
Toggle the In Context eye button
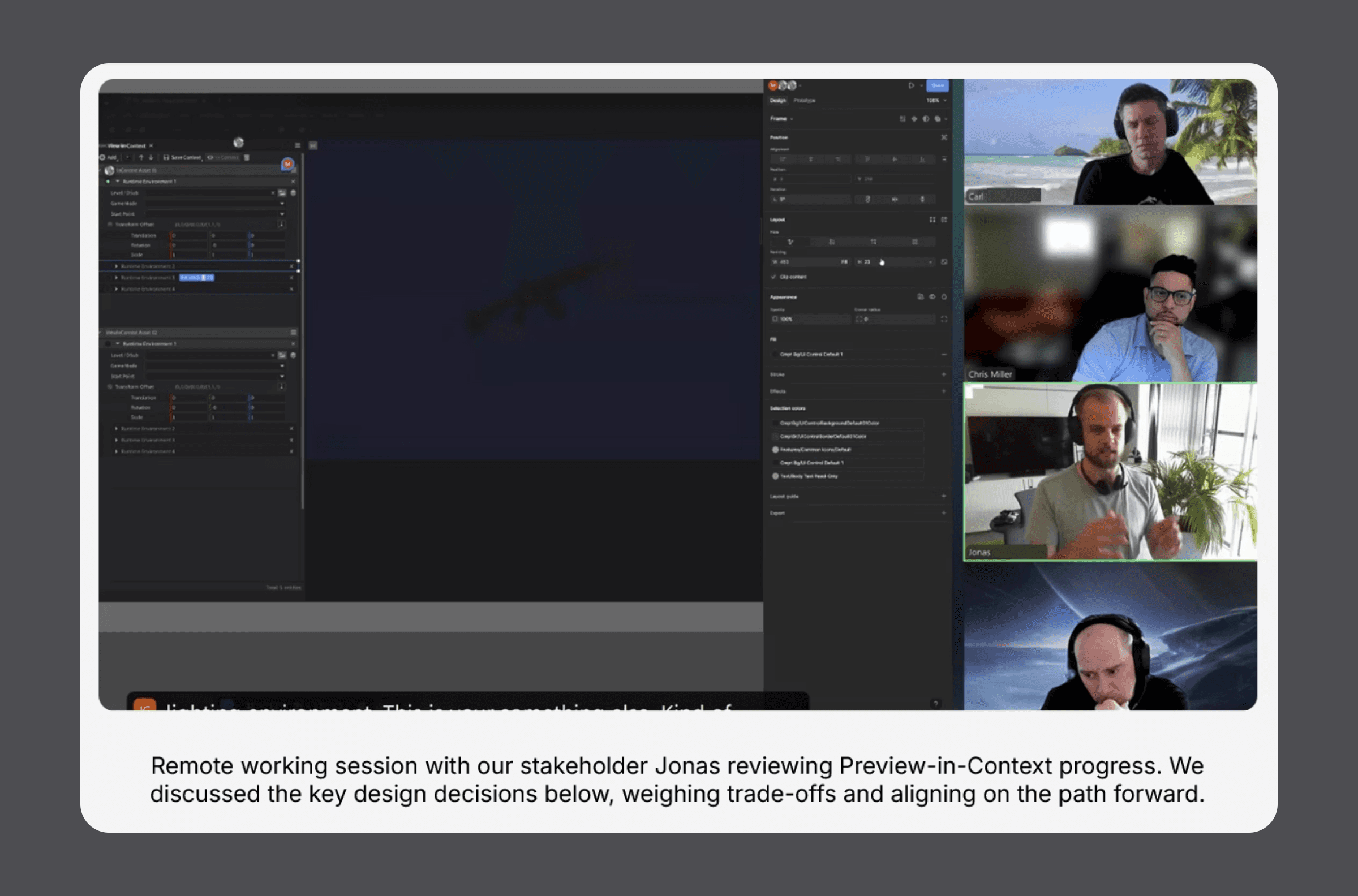222,158
